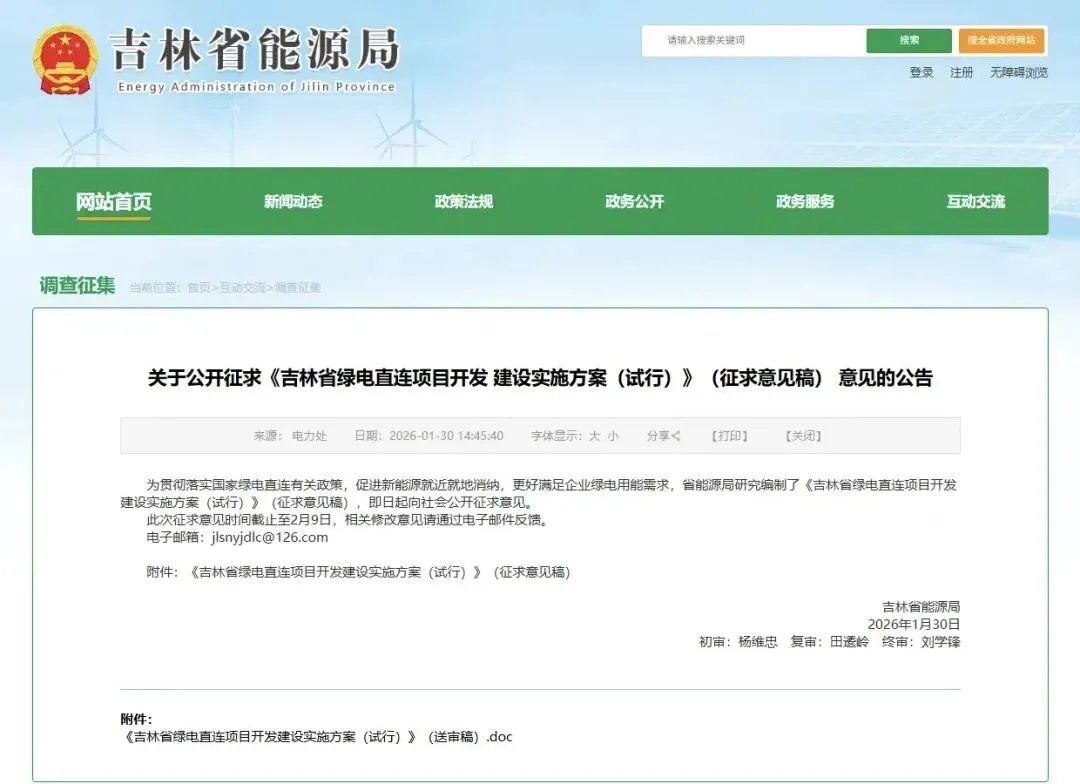Viewport: 1080px width, 784px height.
Task: Click the search keyword input field
Action: click(752, 40)
